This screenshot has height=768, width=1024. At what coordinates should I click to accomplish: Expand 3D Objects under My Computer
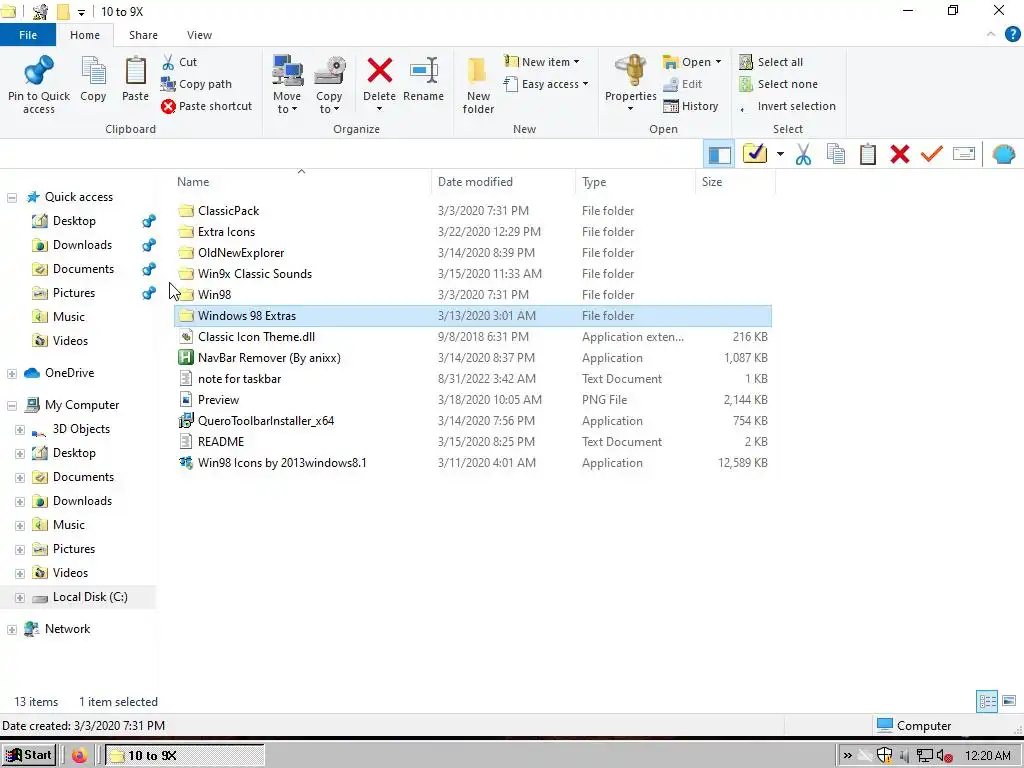pos(20,430)
